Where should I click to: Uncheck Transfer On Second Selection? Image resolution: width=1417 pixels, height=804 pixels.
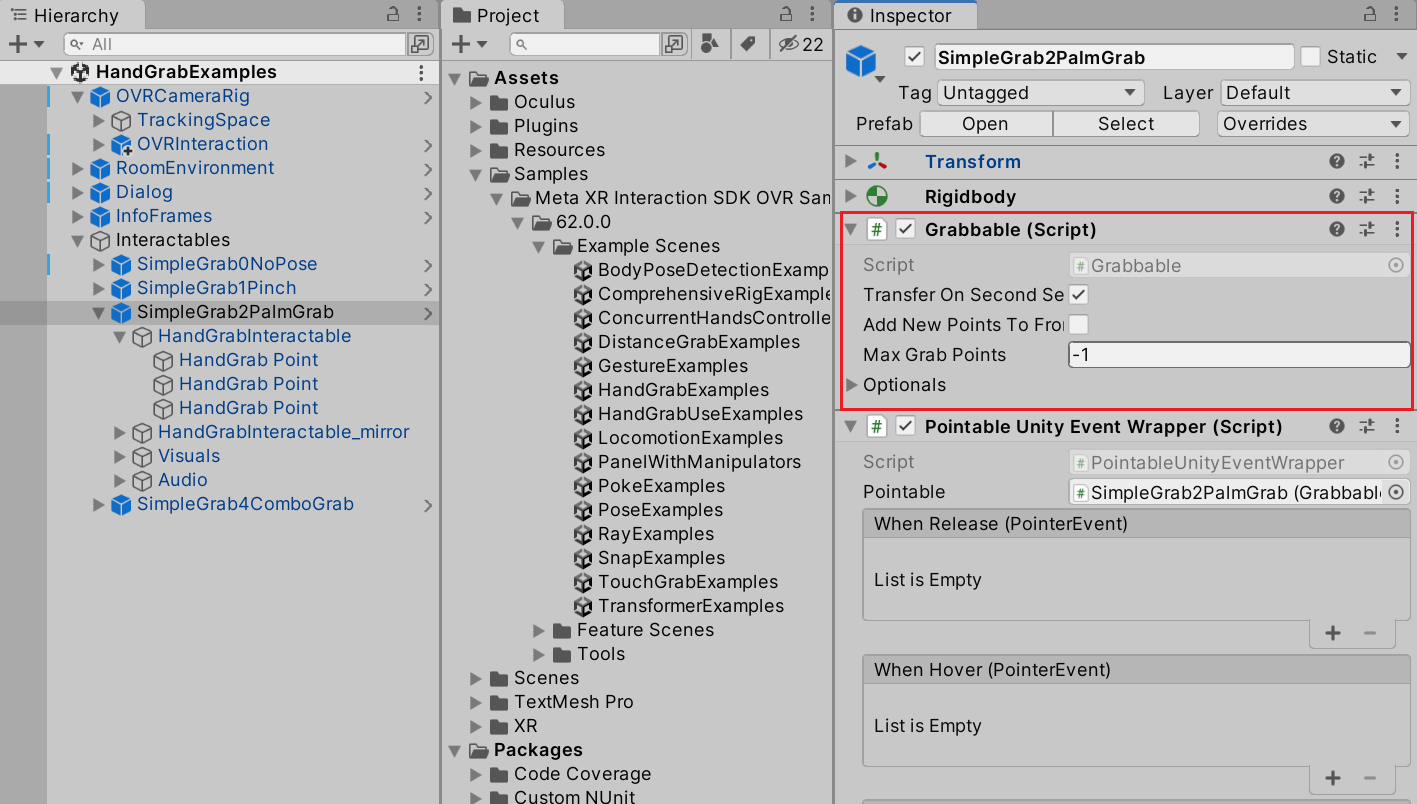1078,295
